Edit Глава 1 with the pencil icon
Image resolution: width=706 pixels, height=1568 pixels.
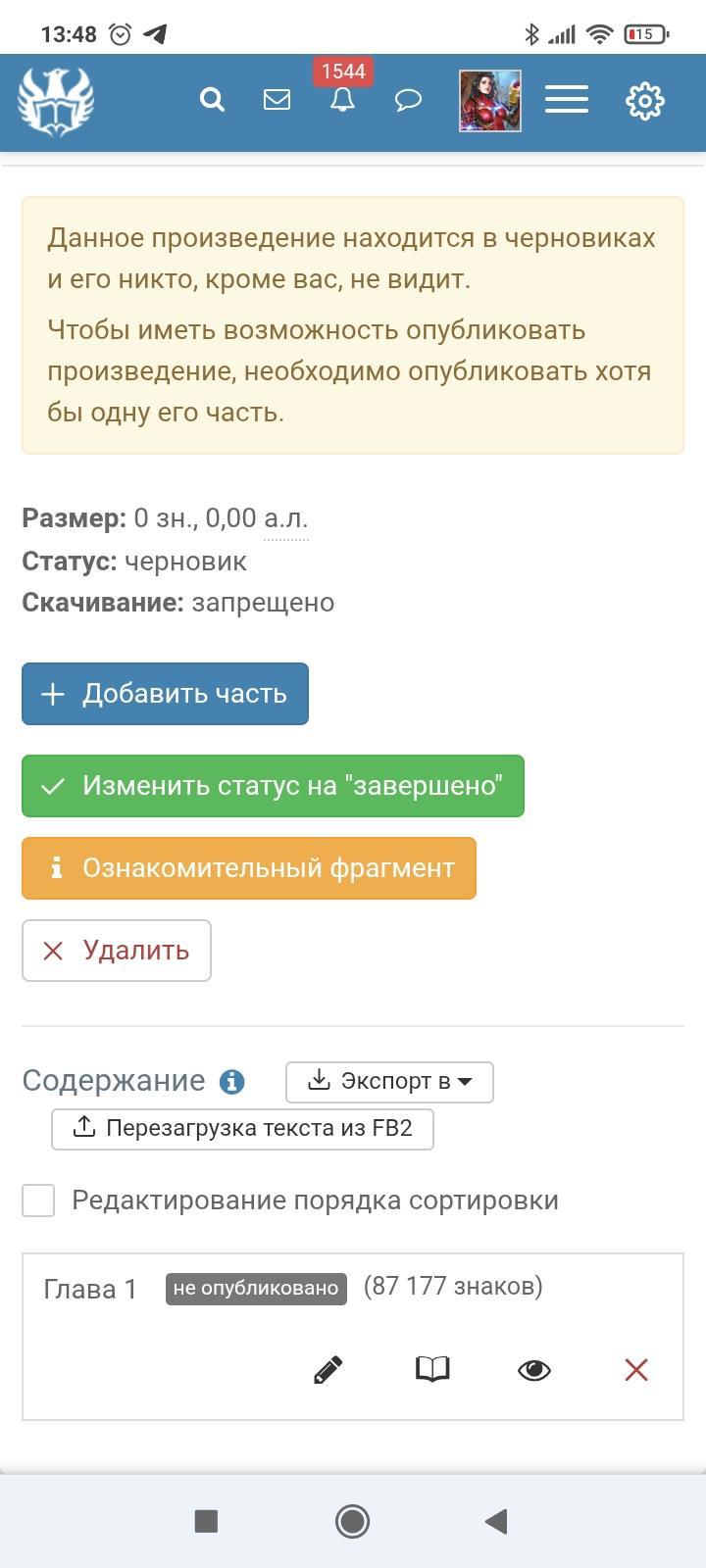click(x=328, y=1369)
